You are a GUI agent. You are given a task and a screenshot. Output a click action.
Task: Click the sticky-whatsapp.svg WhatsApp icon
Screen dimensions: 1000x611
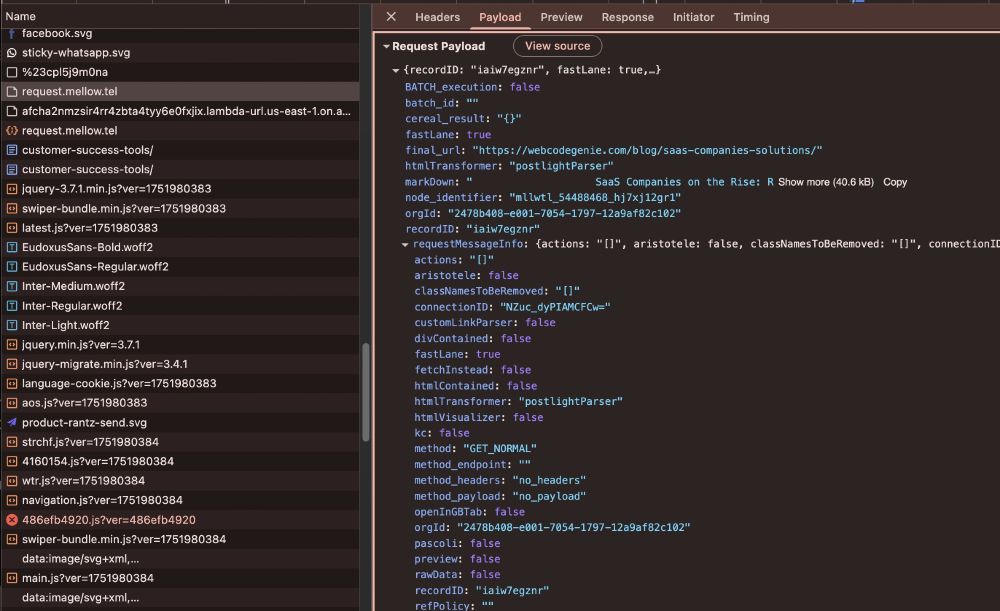[11, 53]
